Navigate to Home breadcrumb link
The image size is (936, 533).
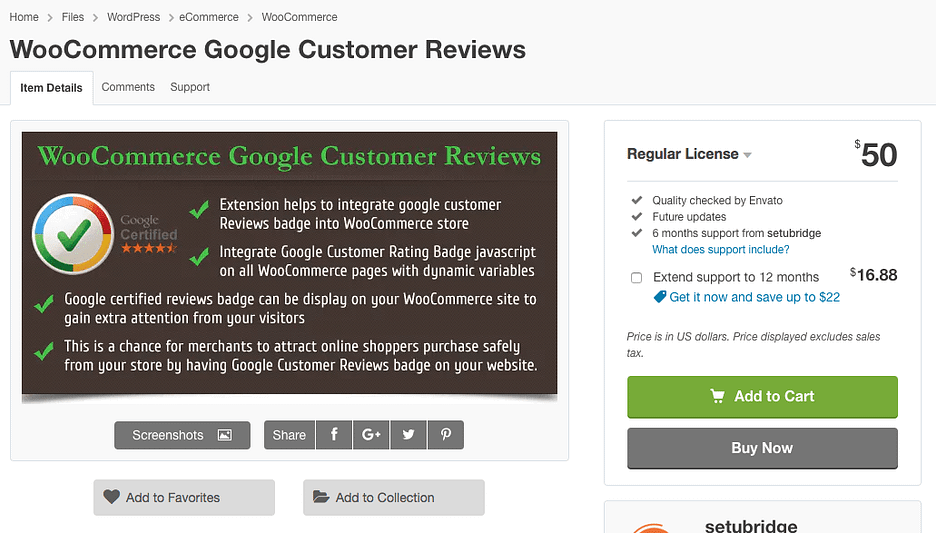pos(24,17)
